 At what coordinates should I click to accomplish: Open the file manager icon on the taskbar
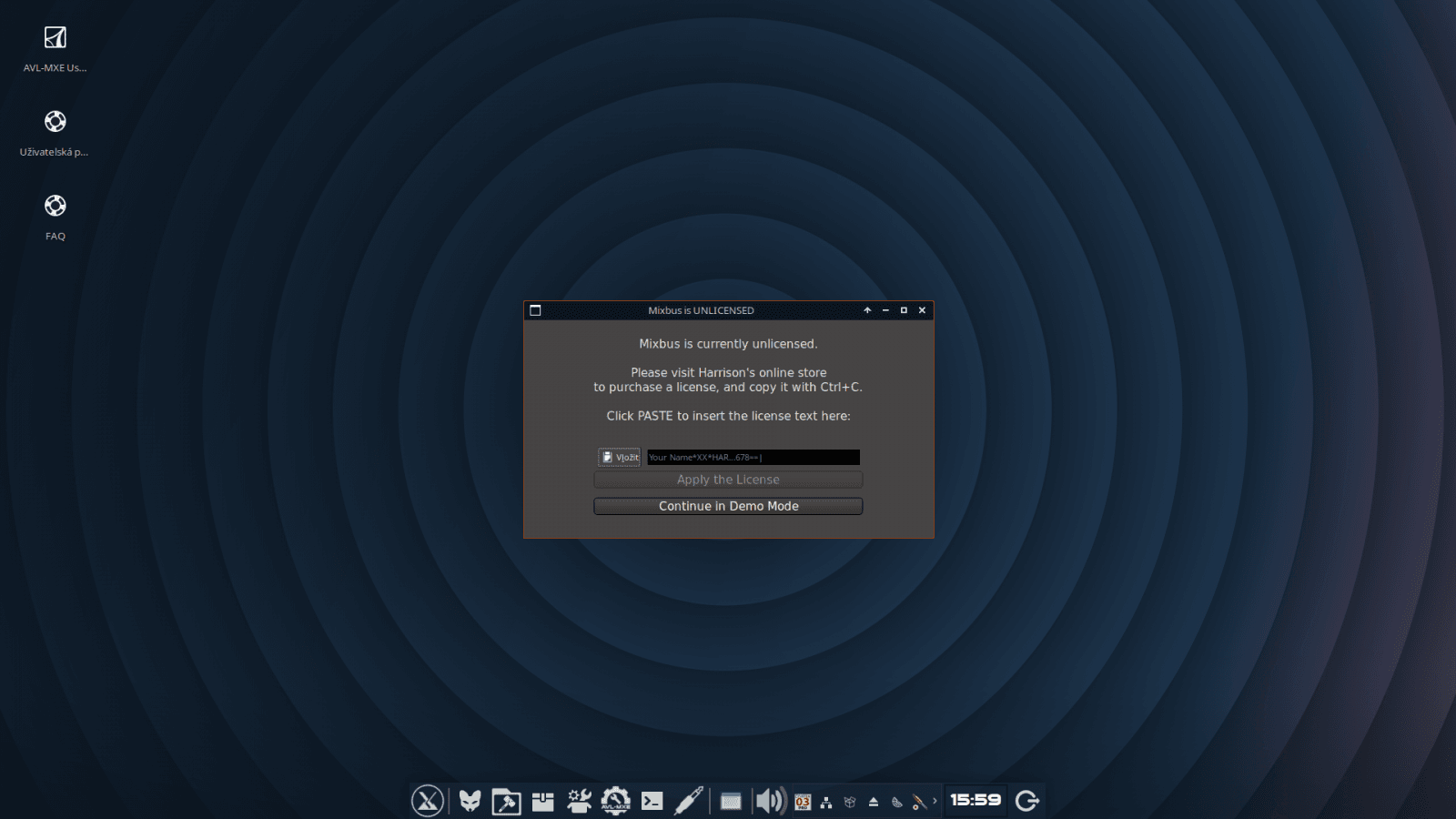(x=506, y=801)
